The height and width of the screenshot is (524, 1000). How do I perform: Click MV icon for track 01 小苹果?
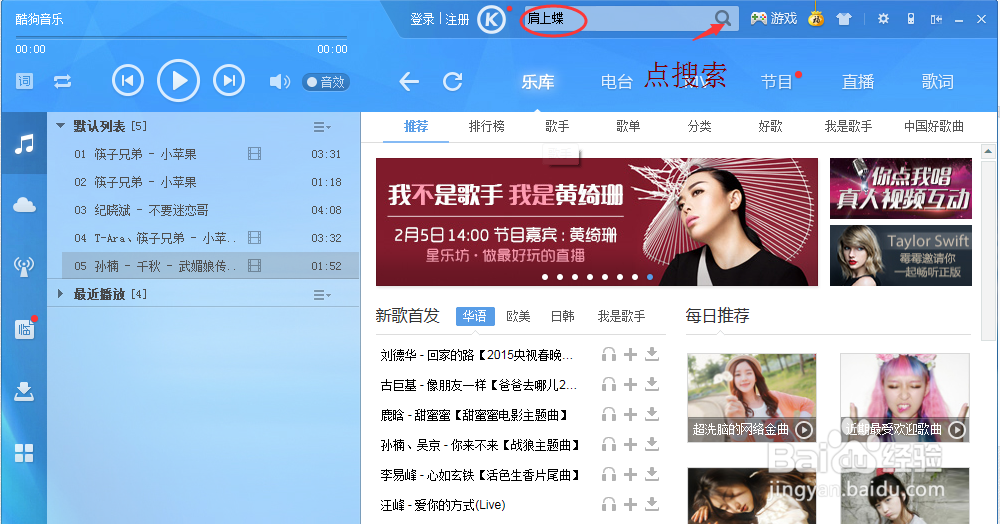[x=254, y=154]
